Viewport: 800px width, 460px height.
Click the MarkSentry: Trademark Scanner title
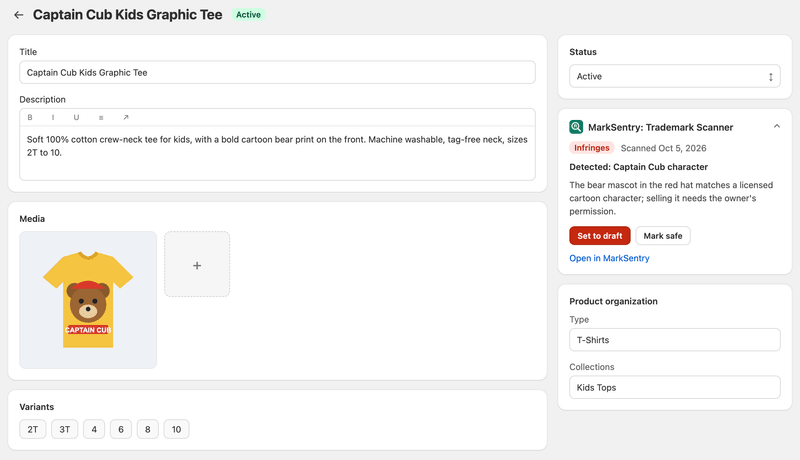click(x=660, y=127)
